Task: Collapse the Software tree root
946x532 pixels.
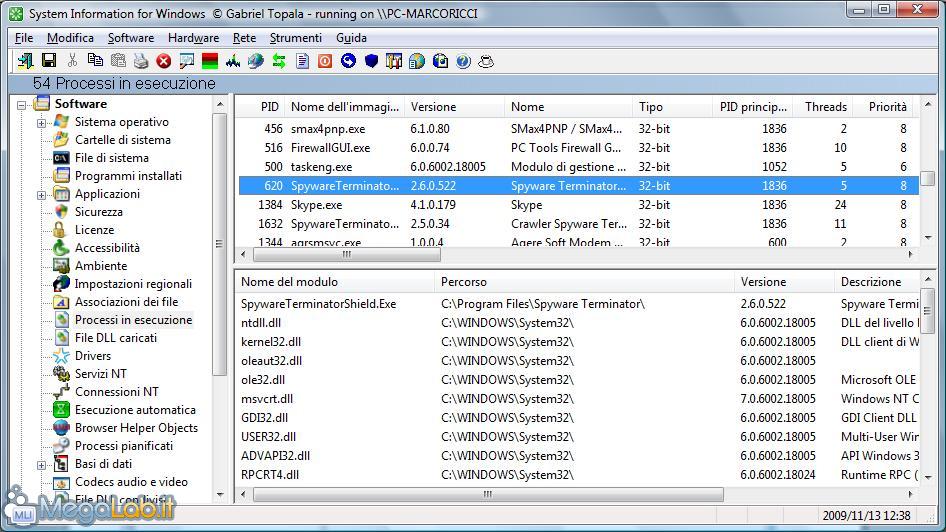Action: [x=22, y=104]
